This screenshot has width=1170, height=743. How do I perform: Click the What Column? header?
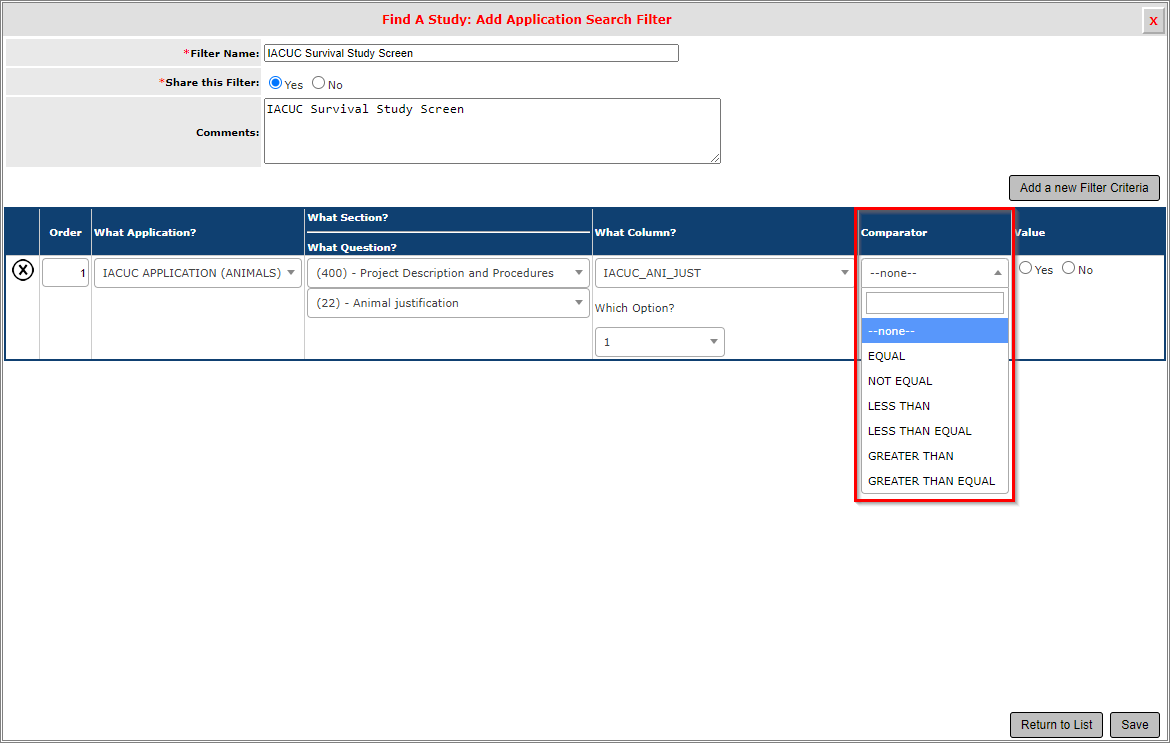tap(635, 233)
